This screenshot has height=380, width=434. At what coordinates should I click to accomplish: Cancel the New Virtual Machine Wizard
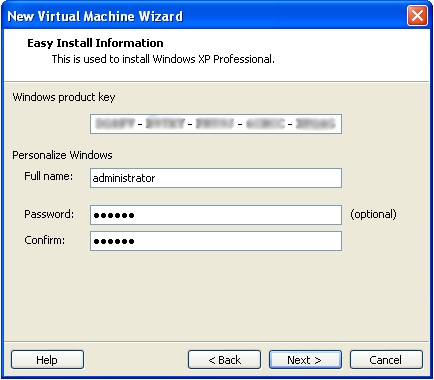(x=386, y=360)
